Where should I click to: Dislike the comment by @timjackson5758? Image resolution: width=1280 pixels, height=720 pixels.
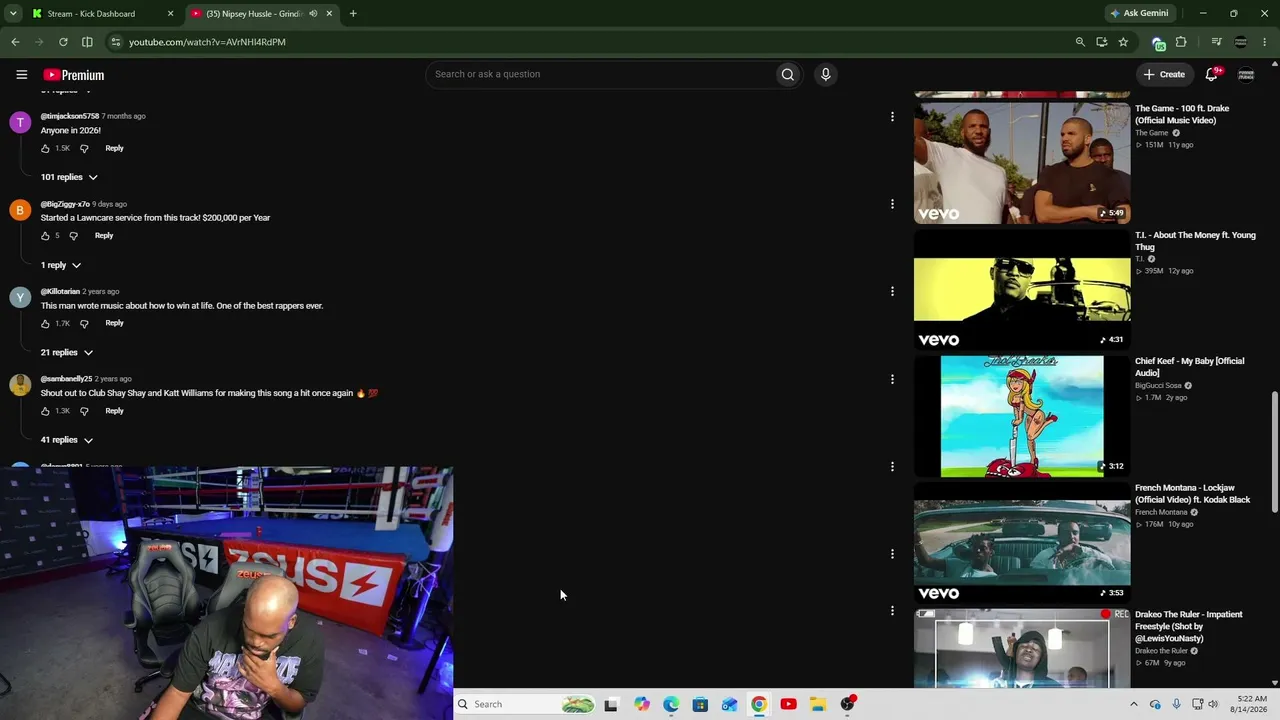[84, 148]
